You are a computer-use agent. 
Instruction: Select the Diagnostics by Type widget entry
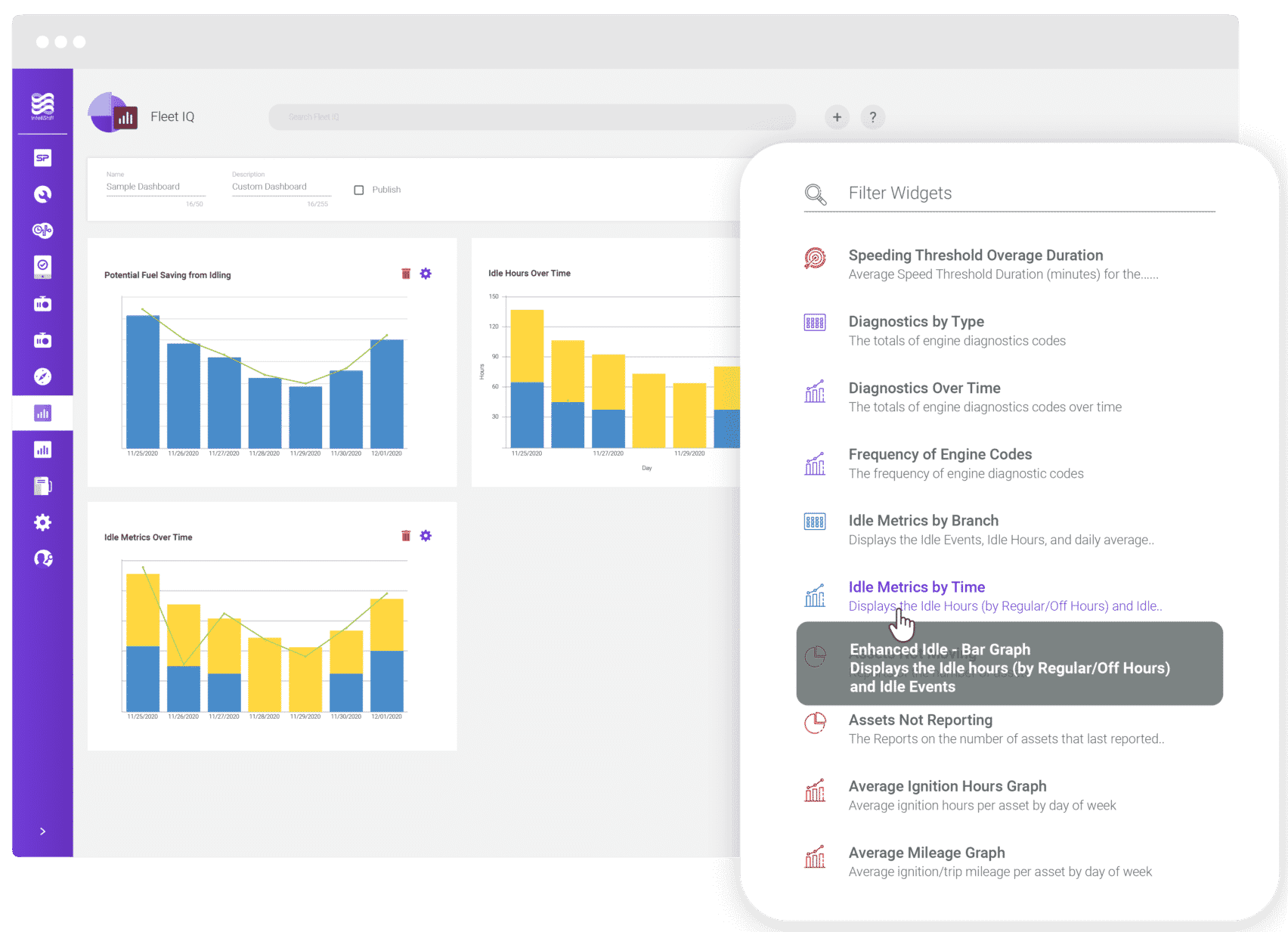(x=916, y=321)
